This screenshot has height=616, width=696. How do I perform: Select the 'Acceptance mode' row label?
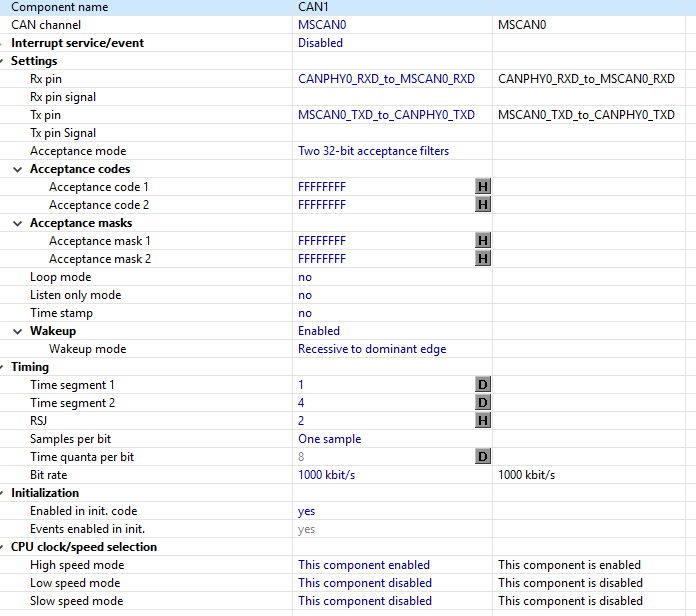coord(78,151)
